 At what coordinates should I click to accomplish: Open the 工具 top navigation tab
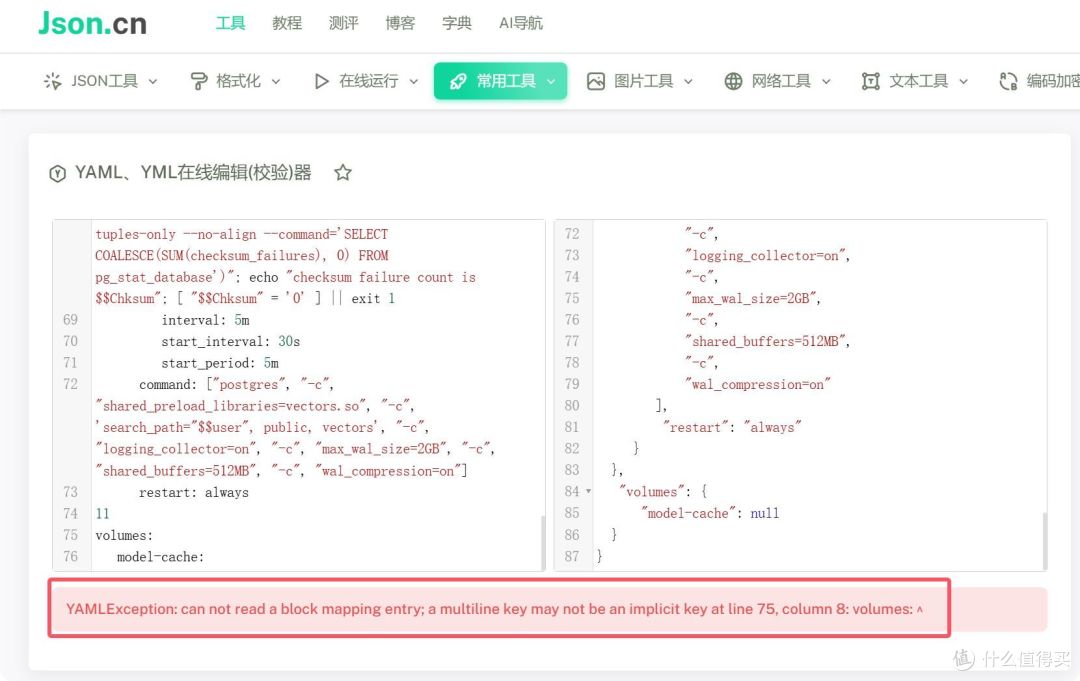pyautogui.click(x=230, y=23)
